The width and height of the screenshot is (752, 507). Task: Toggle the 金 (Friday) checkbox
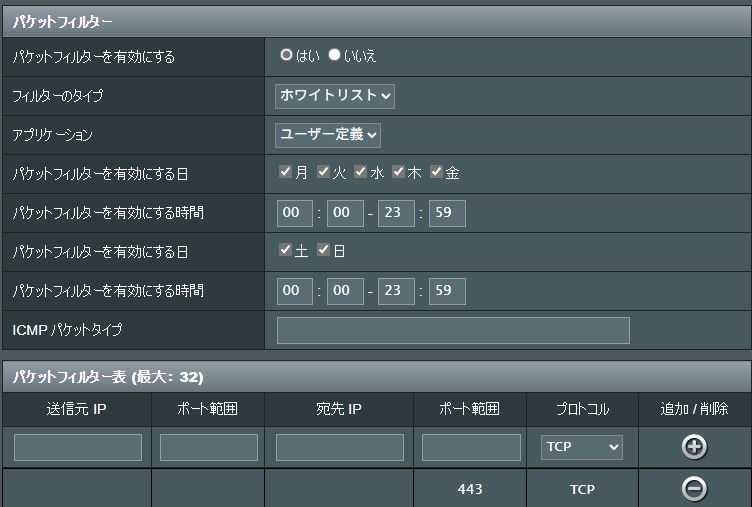[436, 171]
